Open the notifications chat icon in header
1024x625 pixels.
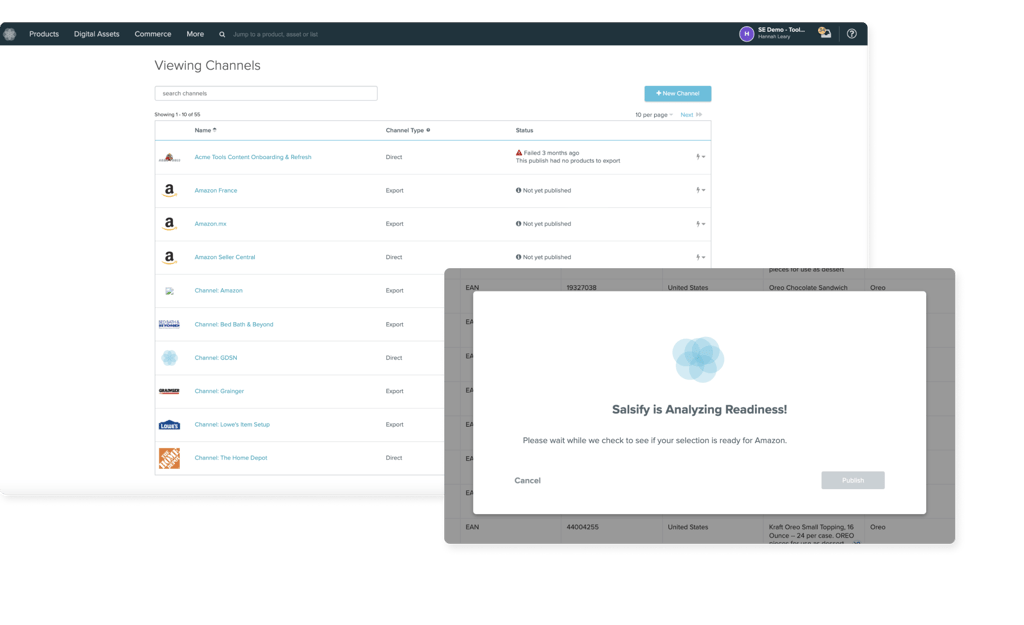pos(825,33)
